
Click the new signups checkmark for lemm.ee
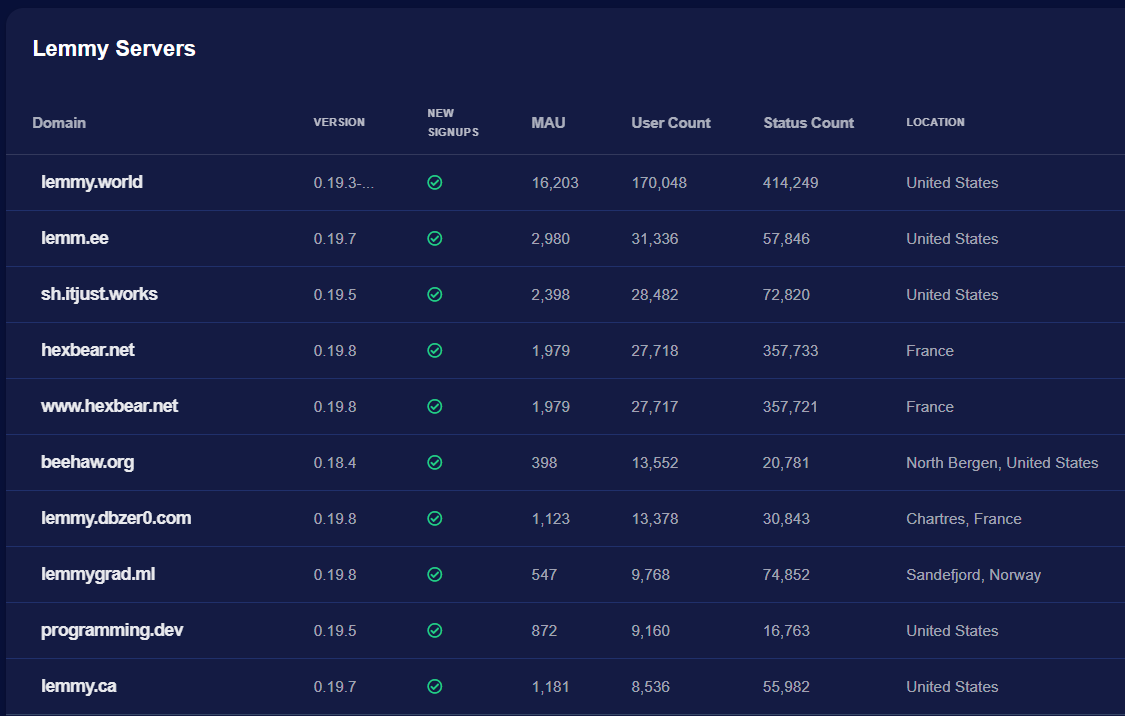pos(435,239)
